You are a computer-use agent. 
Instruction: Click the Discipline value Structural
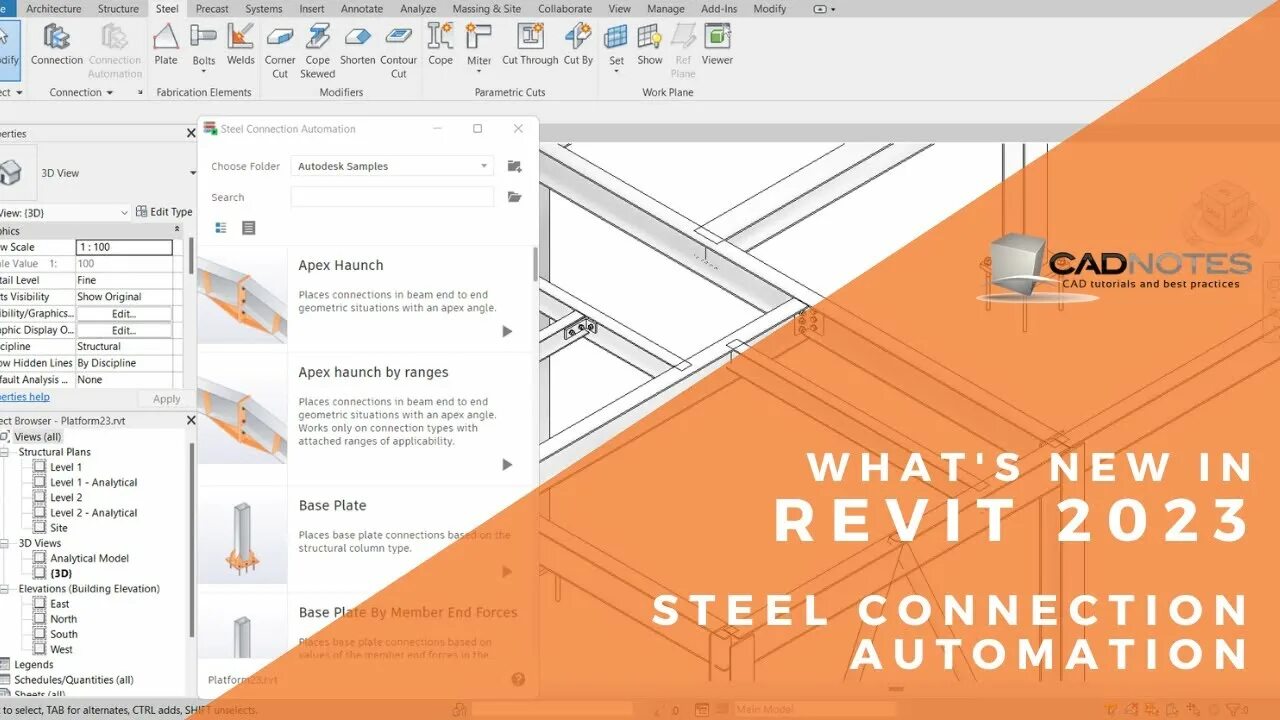(124, 346)
